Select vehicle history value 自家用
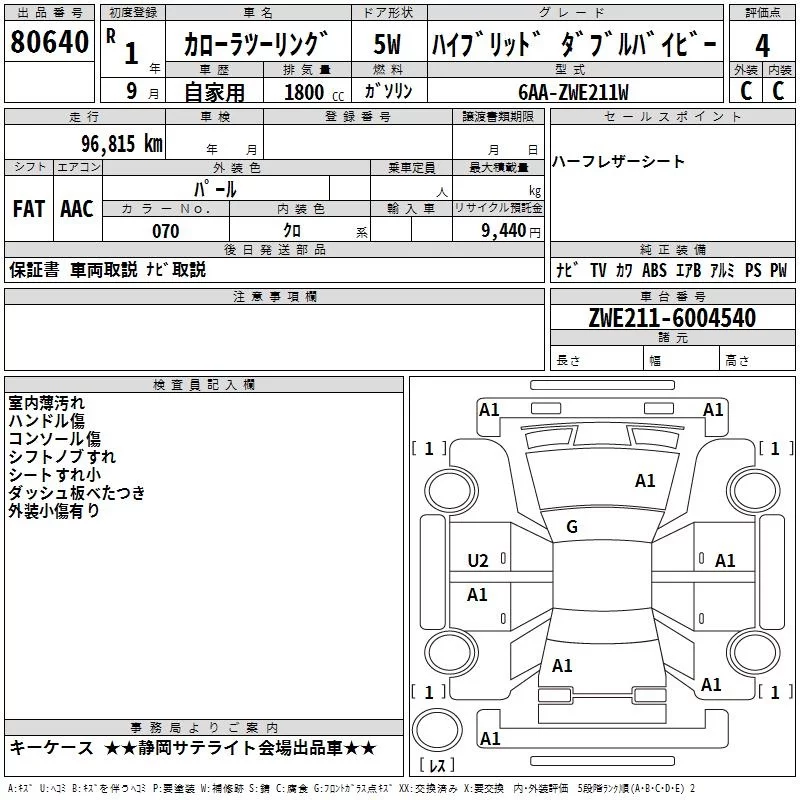800x800 pixels. click(215, 92)
